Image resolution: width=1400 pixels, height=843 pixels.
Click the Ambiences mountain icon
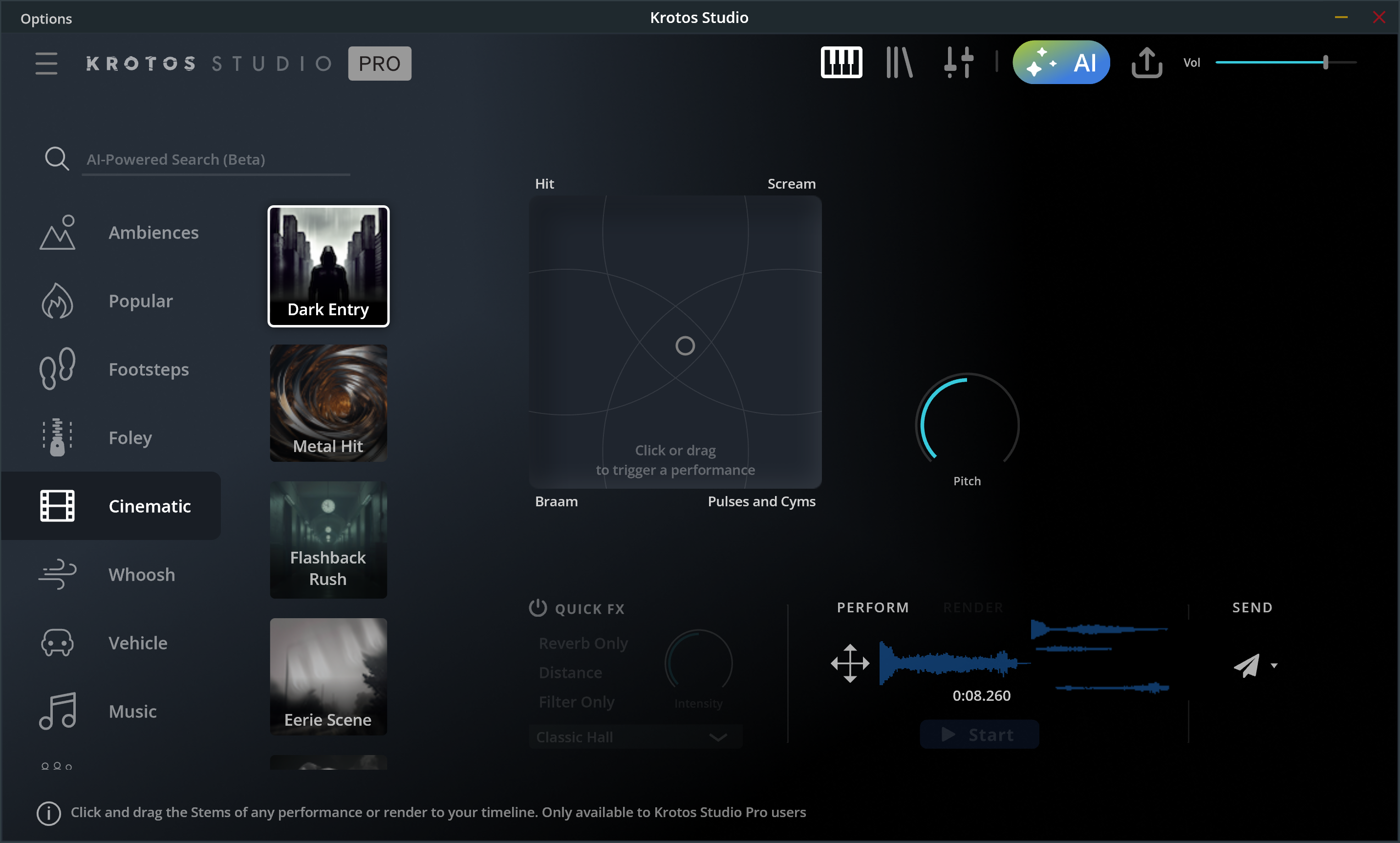(57, 232)
